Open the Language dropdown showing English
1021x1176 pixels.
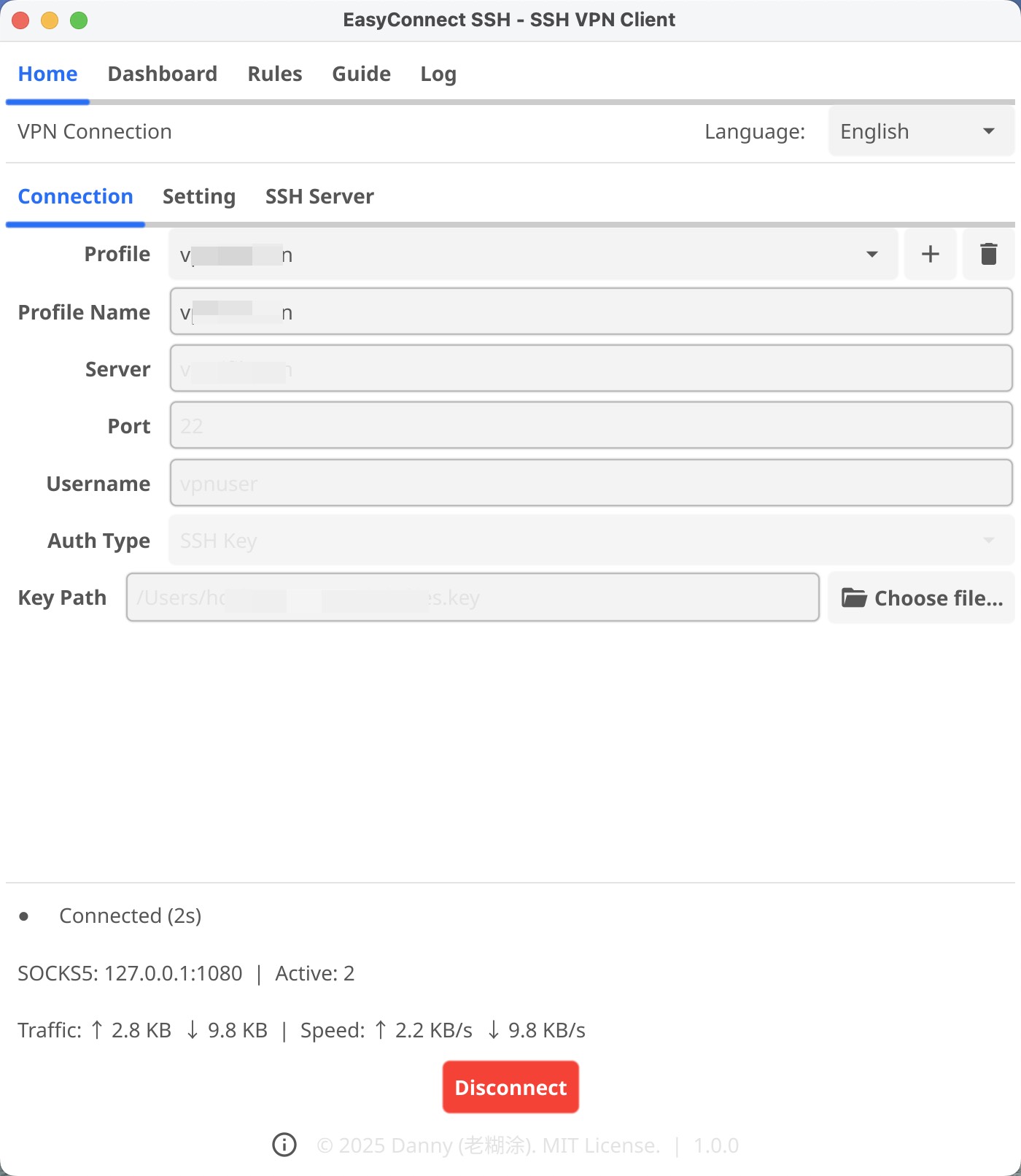[x=921, y=131]
